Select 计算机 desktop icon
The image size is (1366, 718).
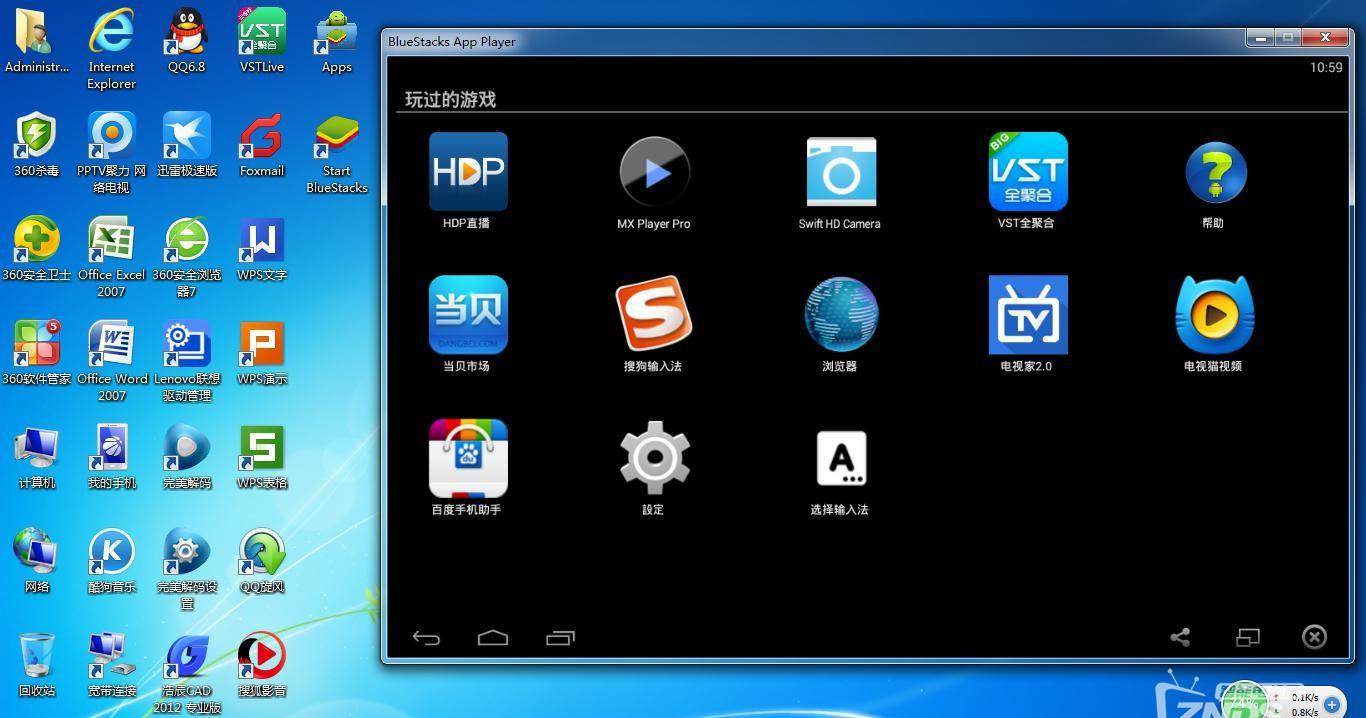coord(37,456)
